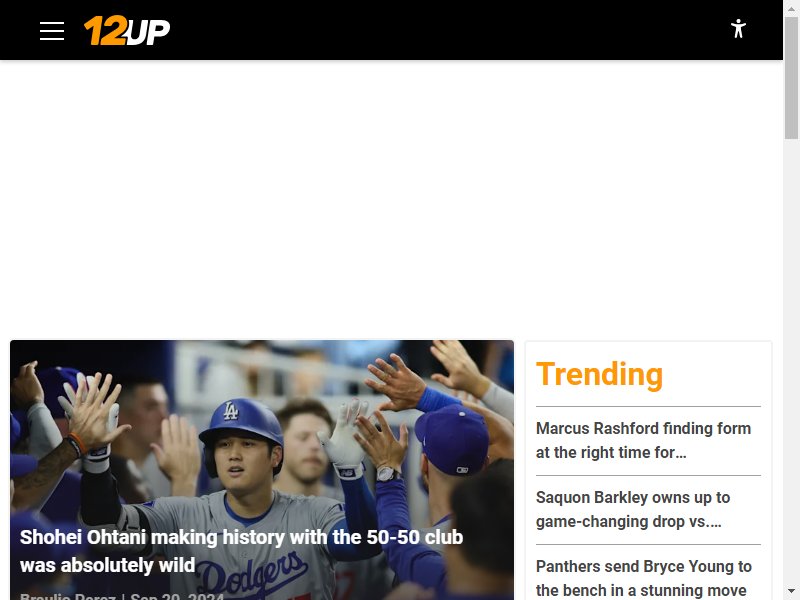Open the Shohei Ohtani 50-50 club headline
The height and width of the screenshot is (600, 800).
pyautogui.click(x=241, y=551)
